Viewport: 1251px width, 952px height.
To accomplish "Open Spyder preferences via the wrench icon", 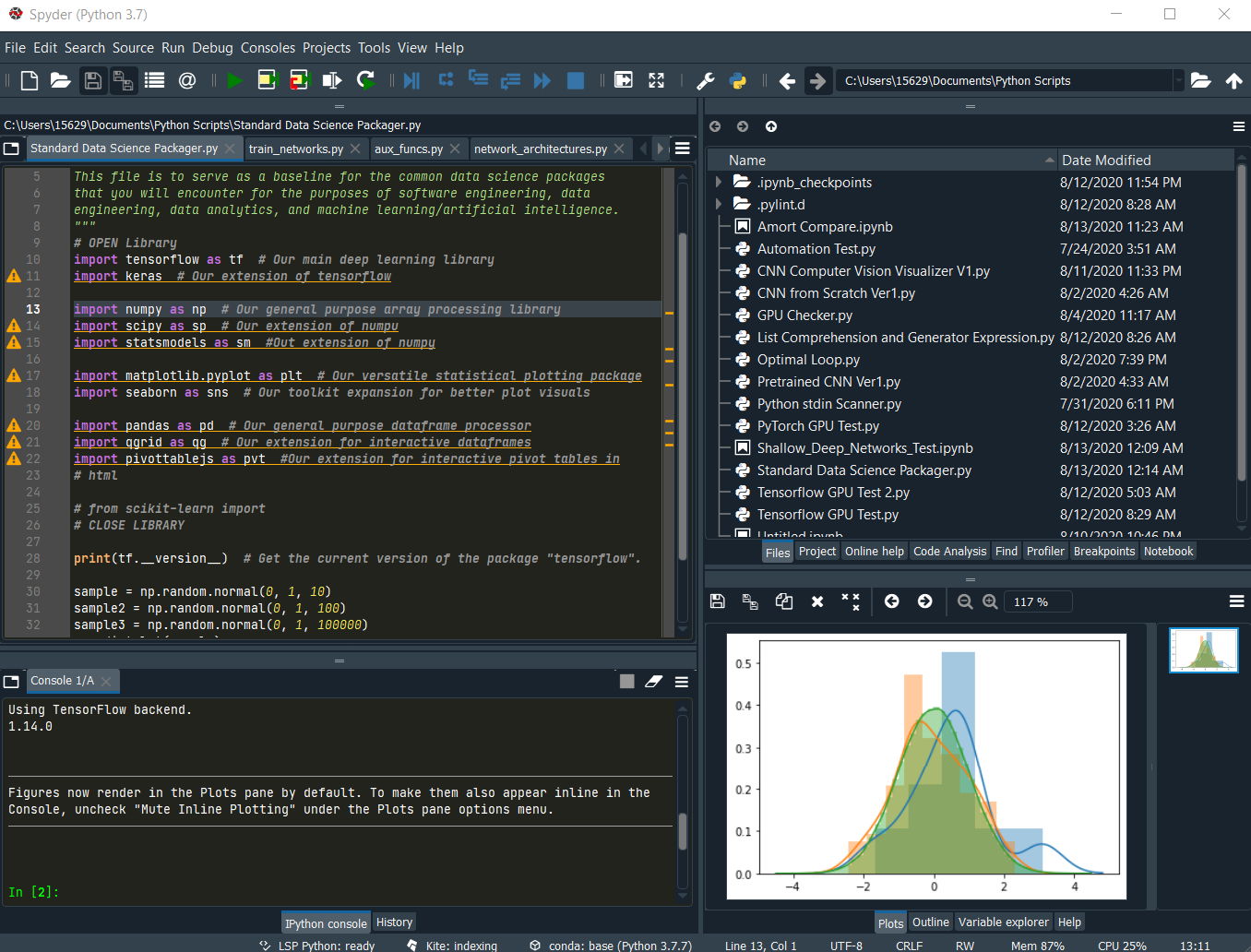I will pyautogui.click(x=706, y=80).
